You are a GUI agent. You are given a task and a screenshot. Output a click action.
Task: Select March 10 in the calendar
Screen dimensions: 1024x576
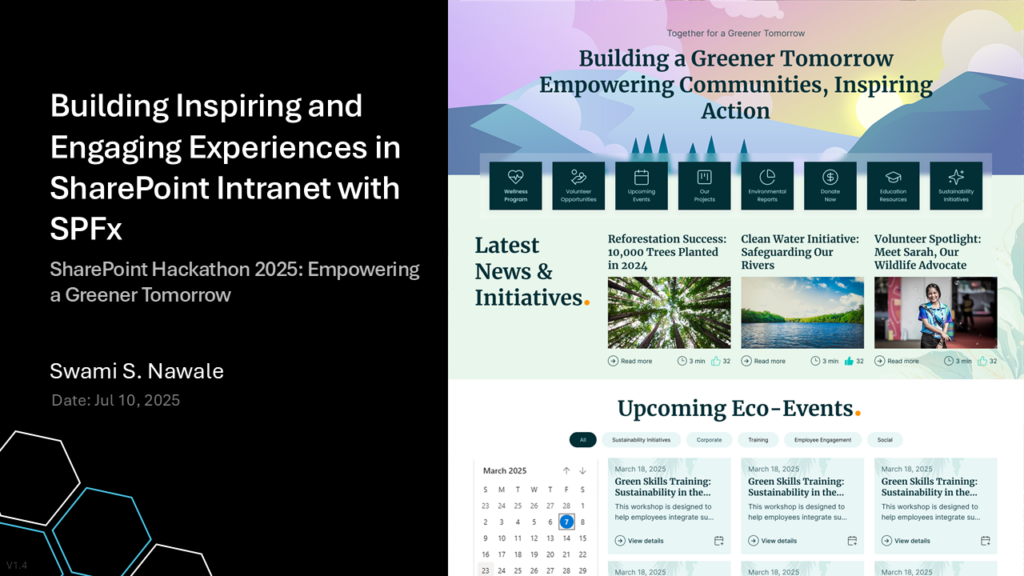[x=501, y=538]
